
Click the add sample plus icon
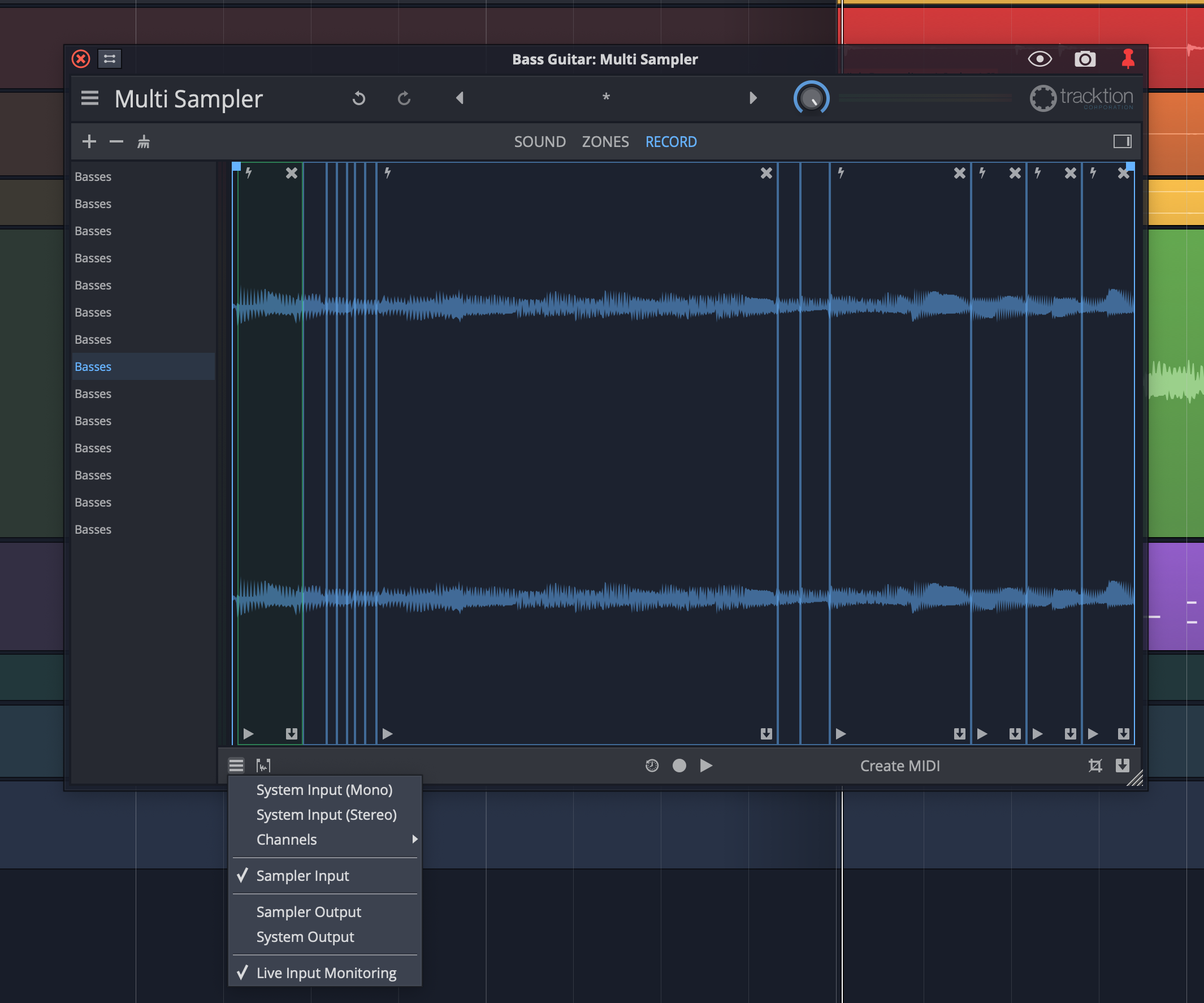coord(89,141)
